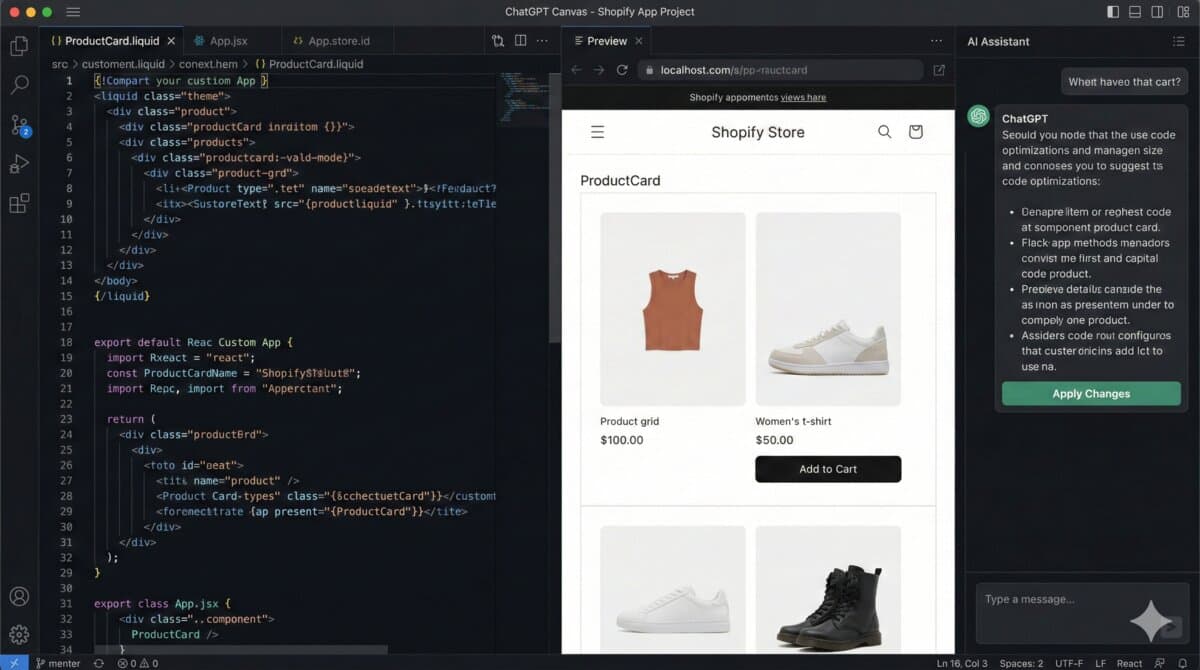The width and height of the screenshot is (1200, 670).
Task: Click the cart icon in the Shopify Store header
Action: [x=916, y=131]
